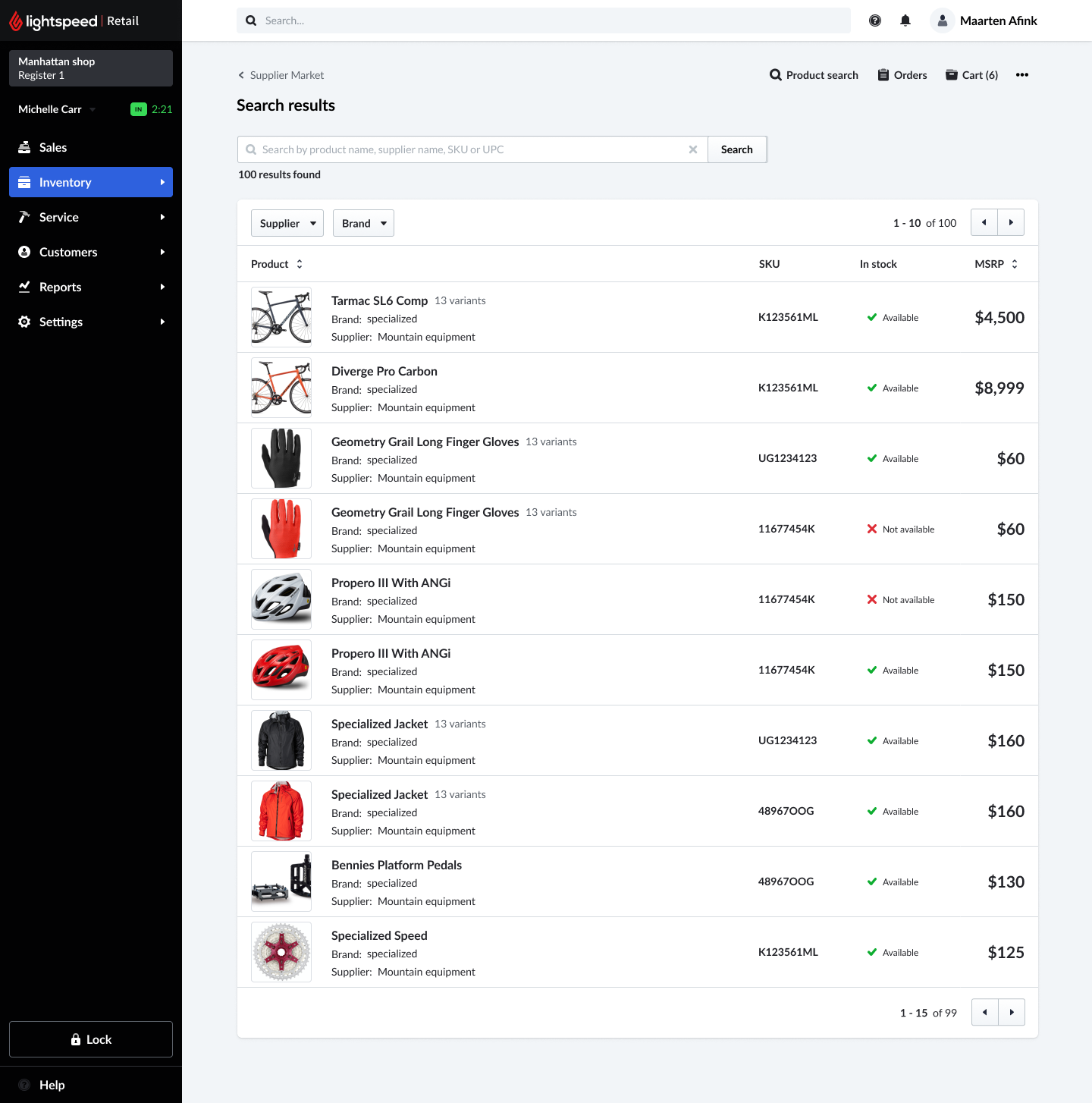
Task: Sort by Product column
Action: coord(277,264)
